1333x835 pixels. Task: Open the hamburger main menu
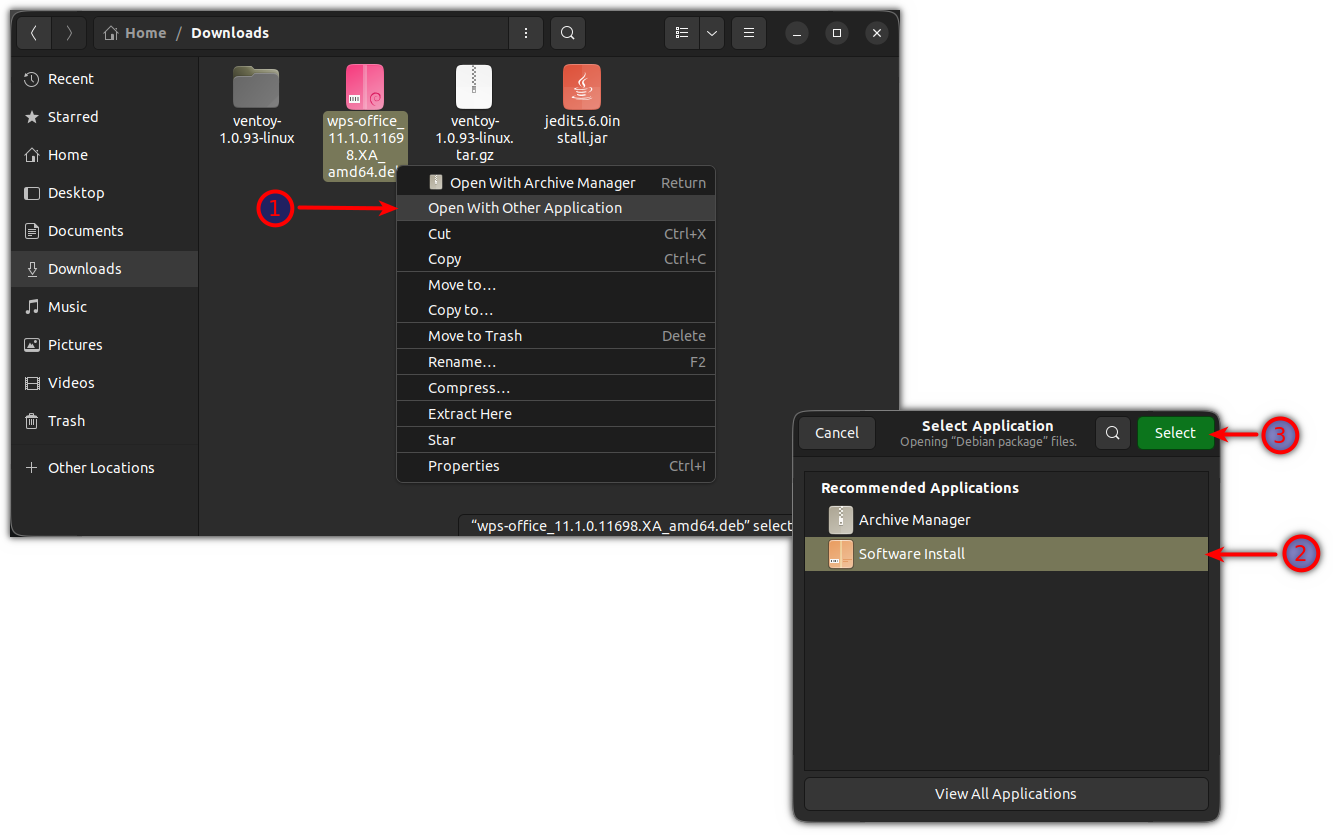748,33
